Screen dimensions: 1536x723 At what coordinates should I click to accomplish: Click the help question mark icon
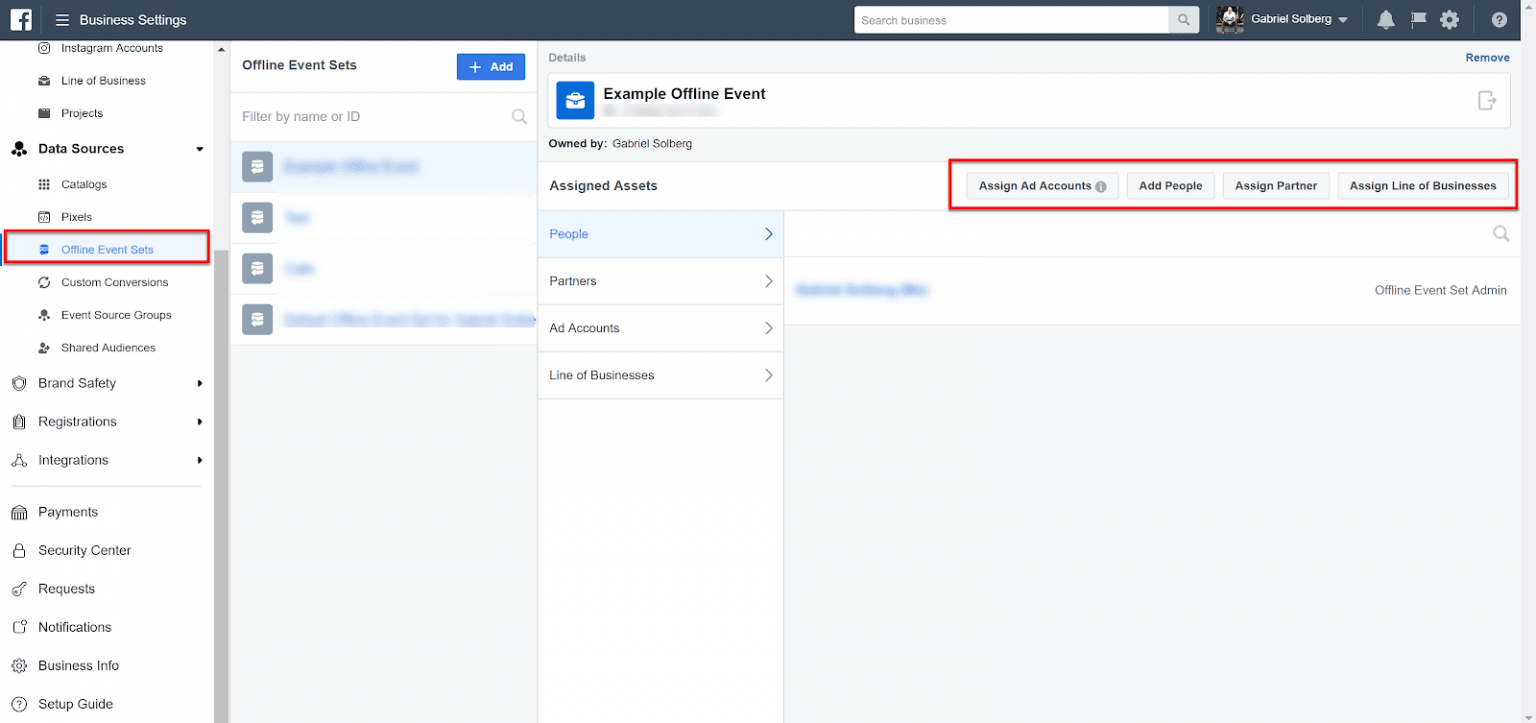tap(1498, 20)
